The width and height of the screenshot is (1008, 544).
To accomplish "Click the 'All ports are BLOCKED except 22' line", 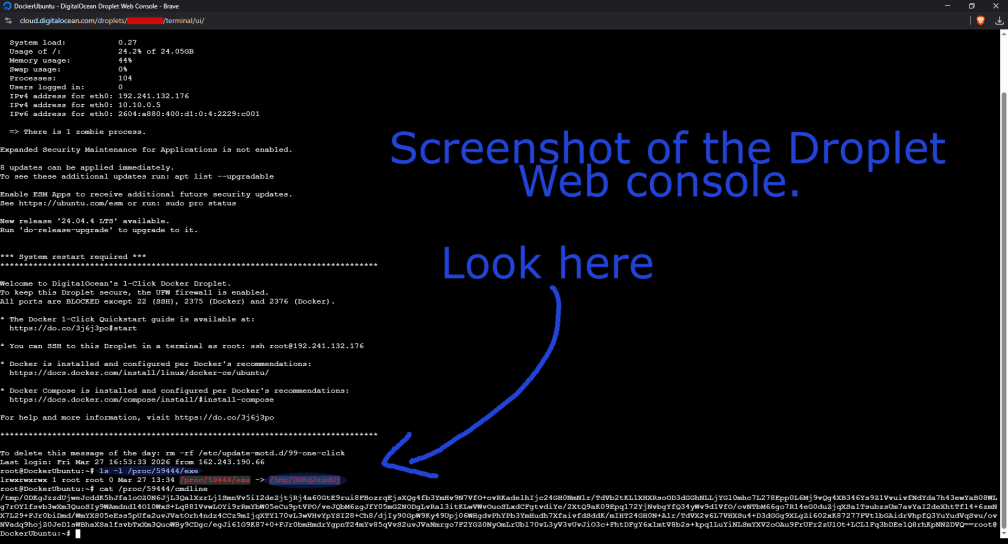I will [167, 302].
